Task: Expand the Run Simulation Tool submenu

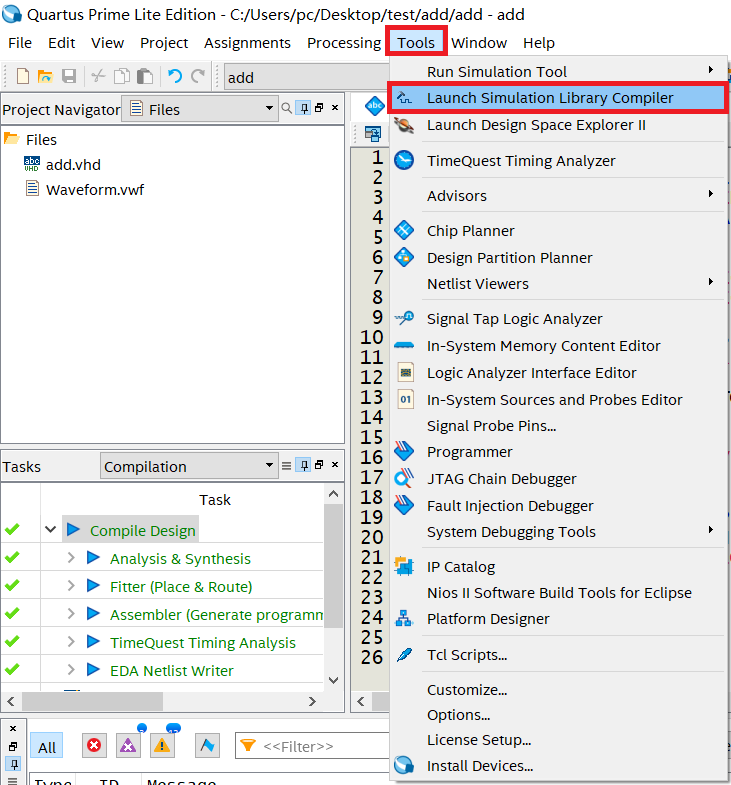Action: point(558,71)
